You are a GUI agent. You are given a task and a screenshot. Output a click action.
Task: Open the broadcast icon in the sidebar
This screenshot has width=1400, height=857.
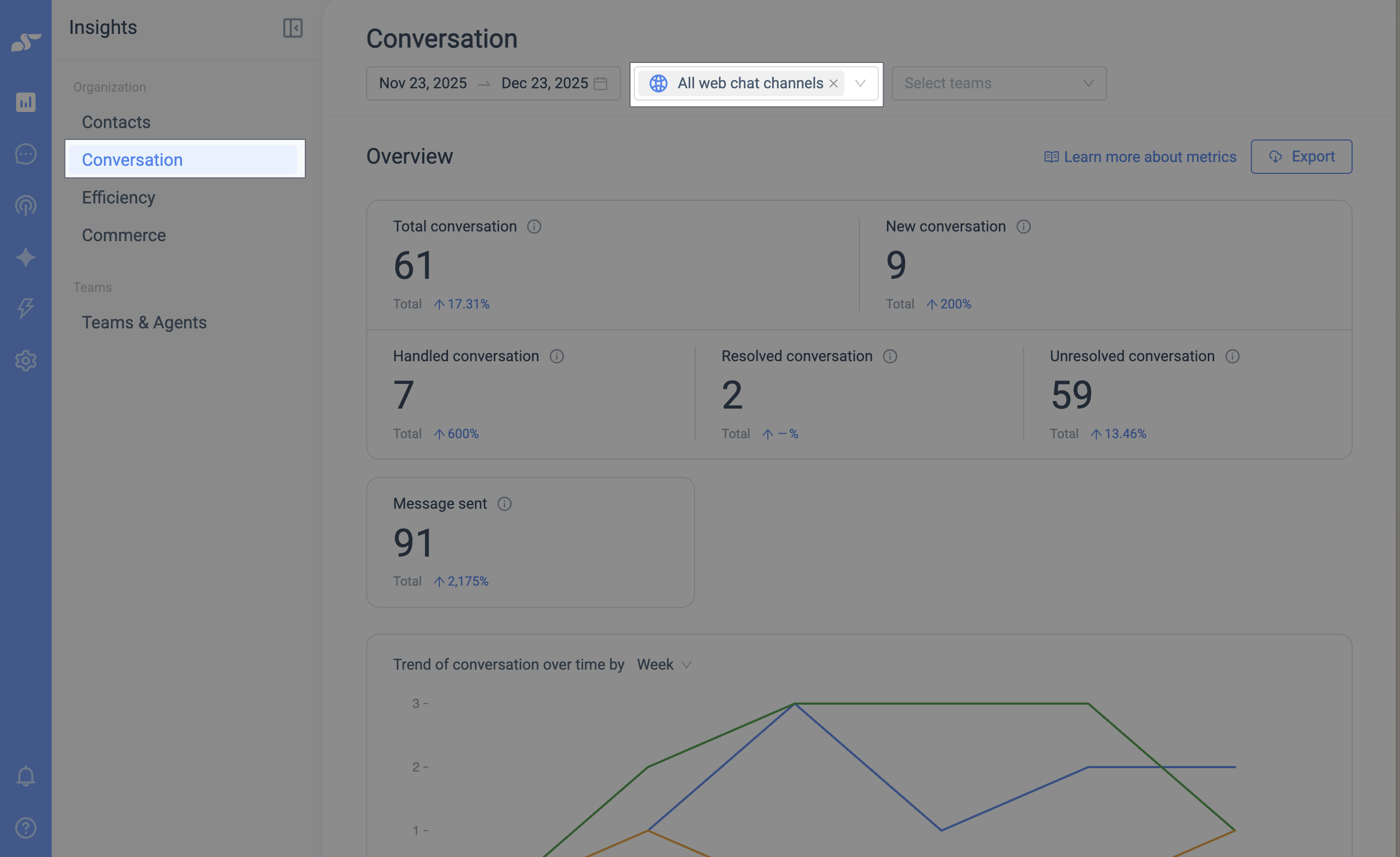(25, 206)
